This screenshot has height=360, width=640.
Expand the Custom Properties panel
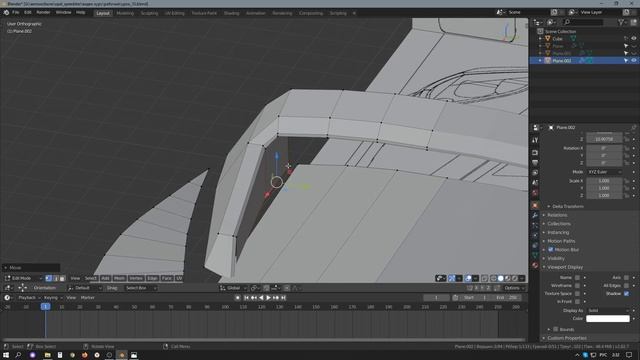click(567, 338)
